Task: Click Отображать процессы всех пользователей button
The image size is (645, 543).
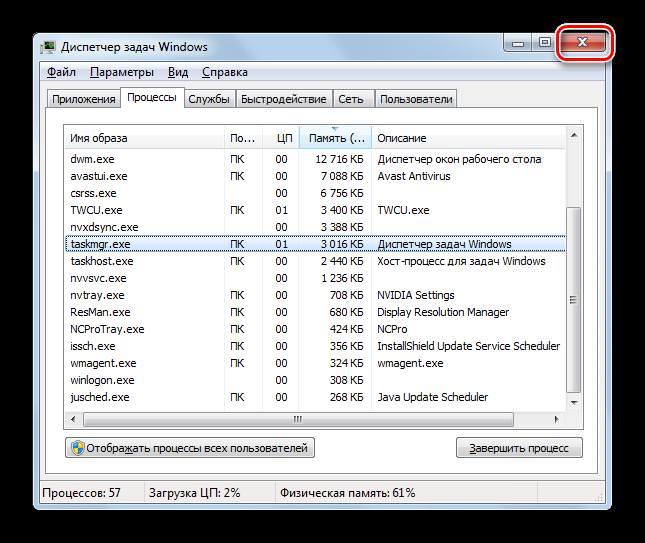Action: pos(190,448)
